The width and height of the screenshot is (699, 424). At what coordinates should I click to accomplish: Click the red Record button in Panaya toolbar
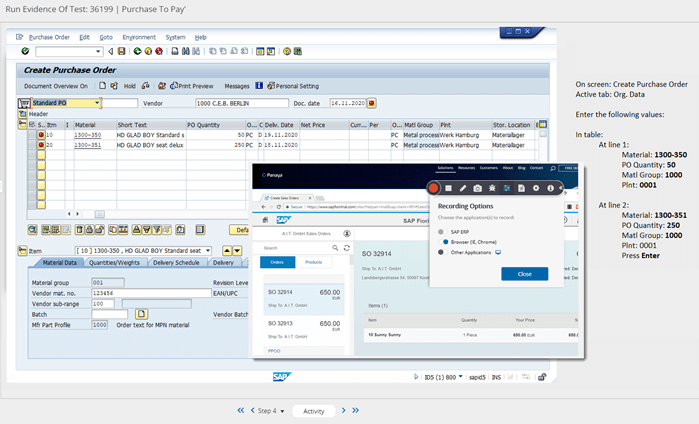tap(433, 188)
